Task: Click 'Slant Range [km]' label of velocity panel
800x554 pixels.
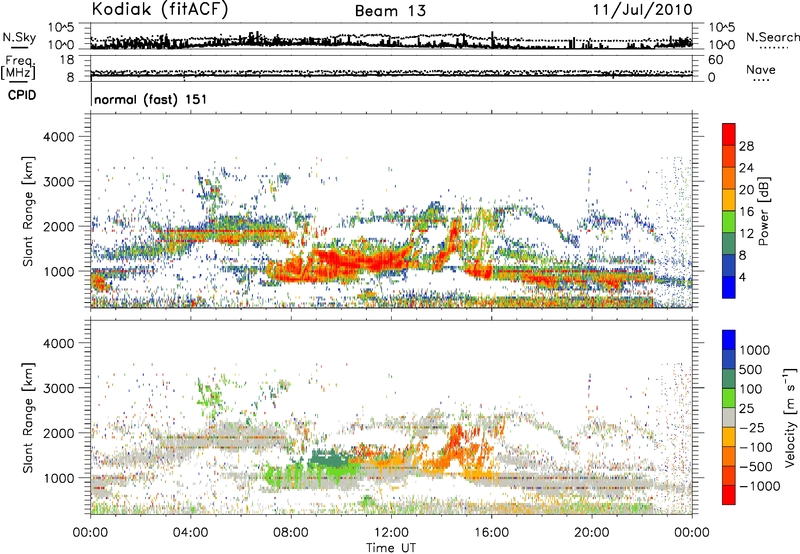Action: (x=28, y=418)
